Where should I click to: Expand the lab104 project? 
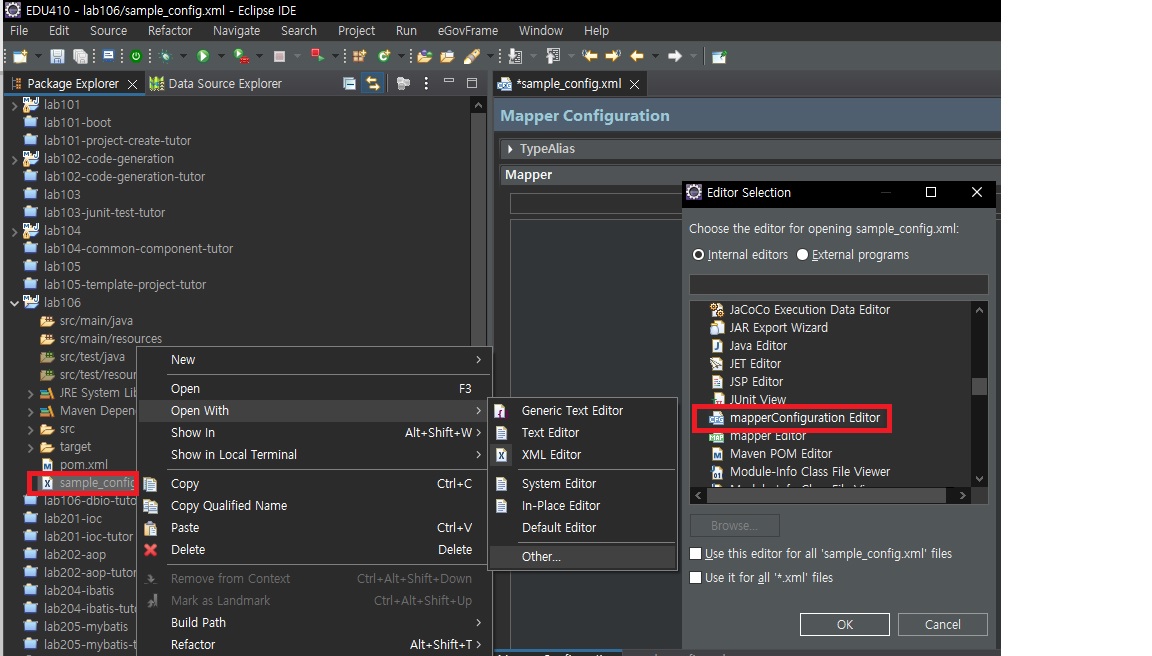coord(14,231)
